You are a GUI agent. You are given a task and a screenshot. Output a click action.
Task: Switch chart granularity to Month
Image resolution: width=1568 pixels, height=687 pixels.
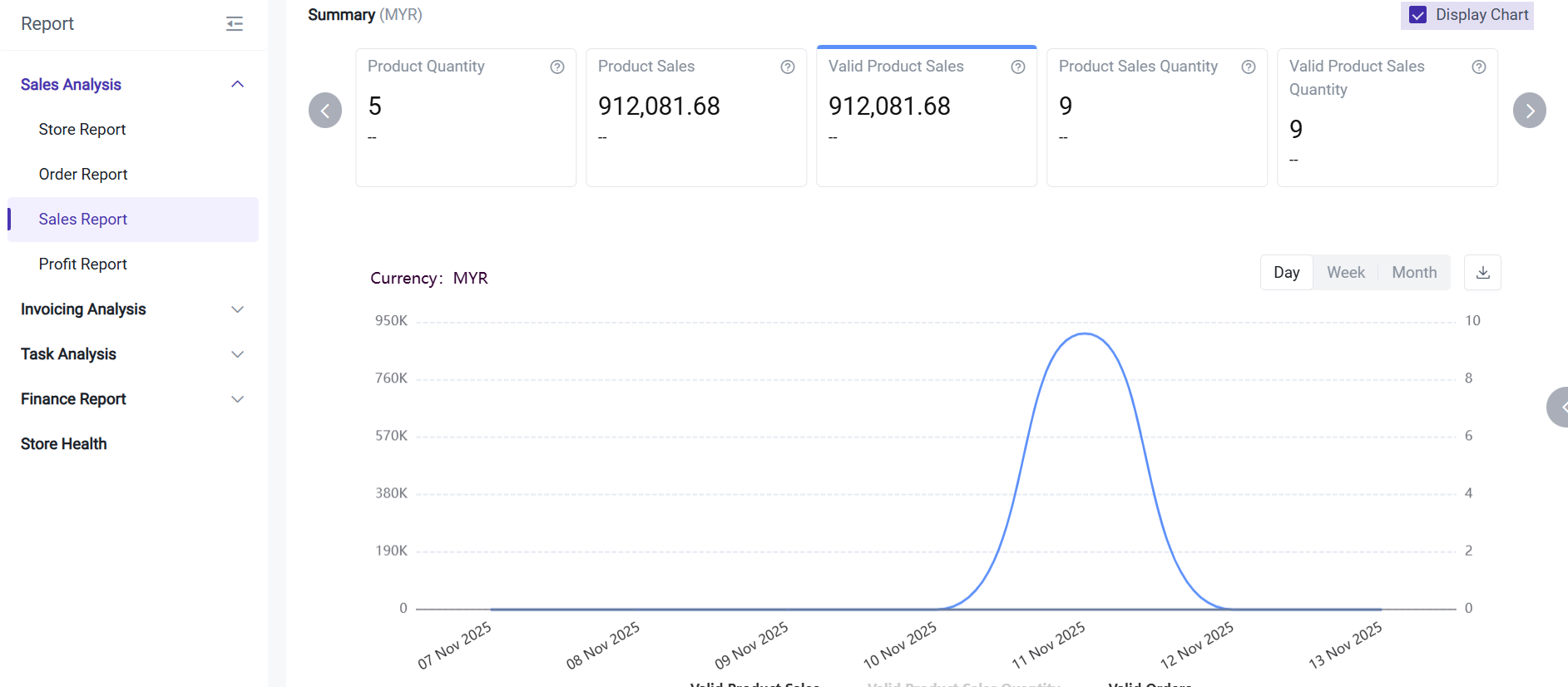pyautogui.click(x=1414, y=273)
